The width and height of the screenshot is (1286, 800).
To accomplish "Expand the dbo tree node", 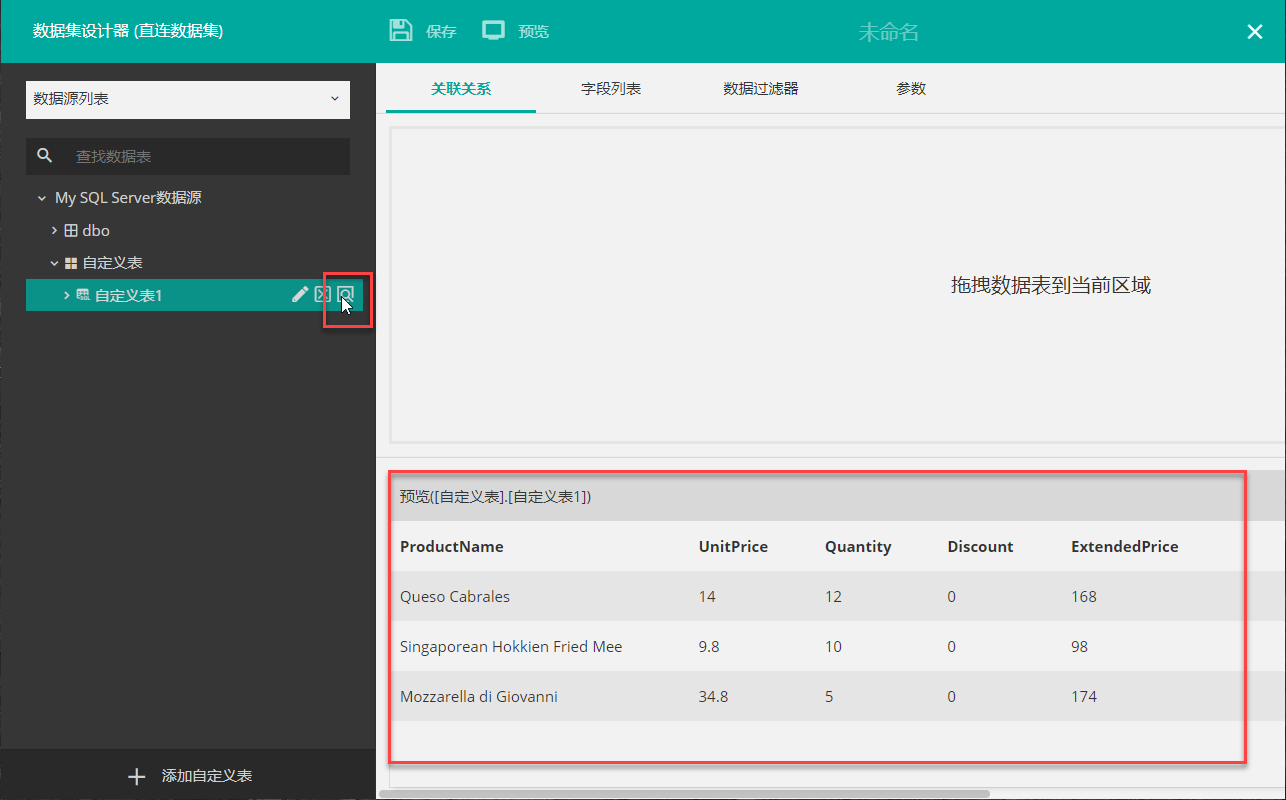I will point(55,230).
